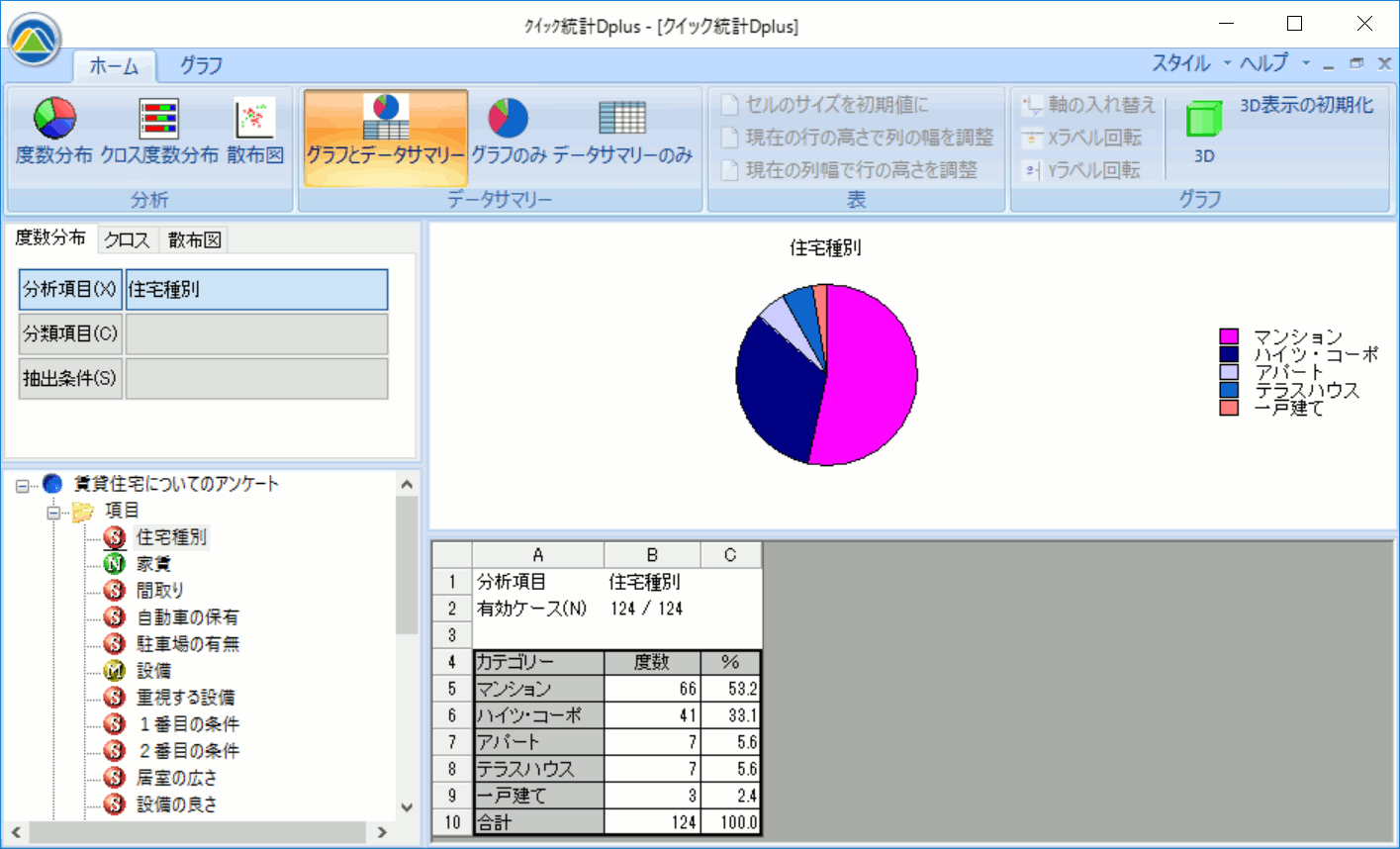
Task: Click the 分類項目(C) field button
Action: tap(70, 334)
